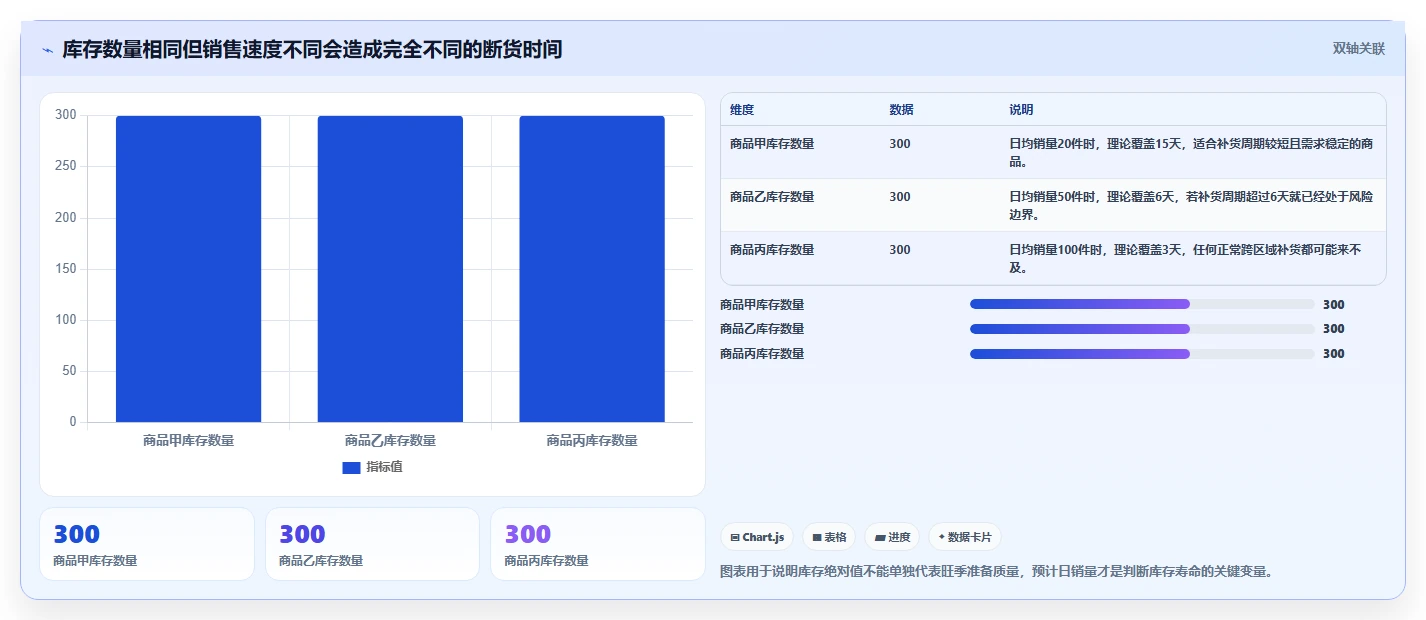Viewport: 1426px width, 620px height.
Task: Click the description mentioning 日均销量50件
Action: click(1191, 205)
